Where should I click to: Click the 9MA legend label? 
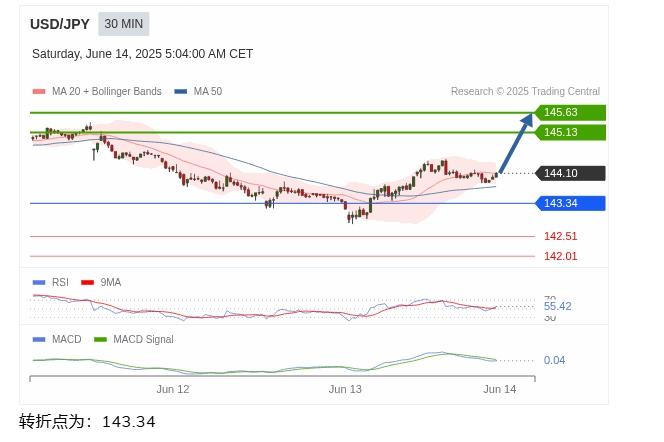[x=111, y=282]
